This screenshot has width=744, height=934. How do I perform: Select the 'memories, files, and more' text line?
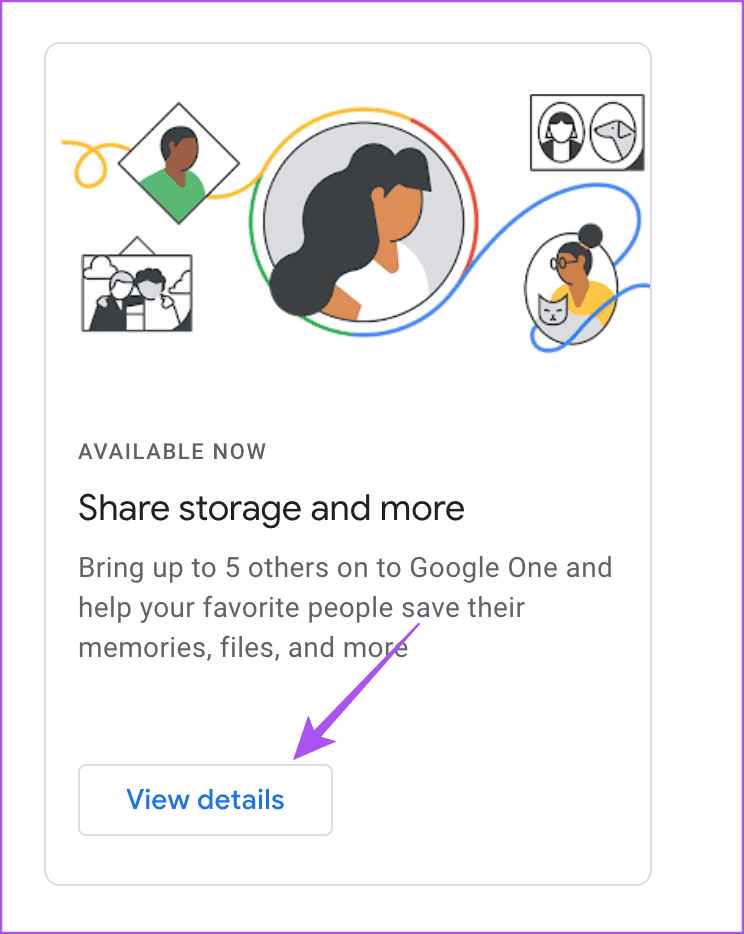(243, 647)
